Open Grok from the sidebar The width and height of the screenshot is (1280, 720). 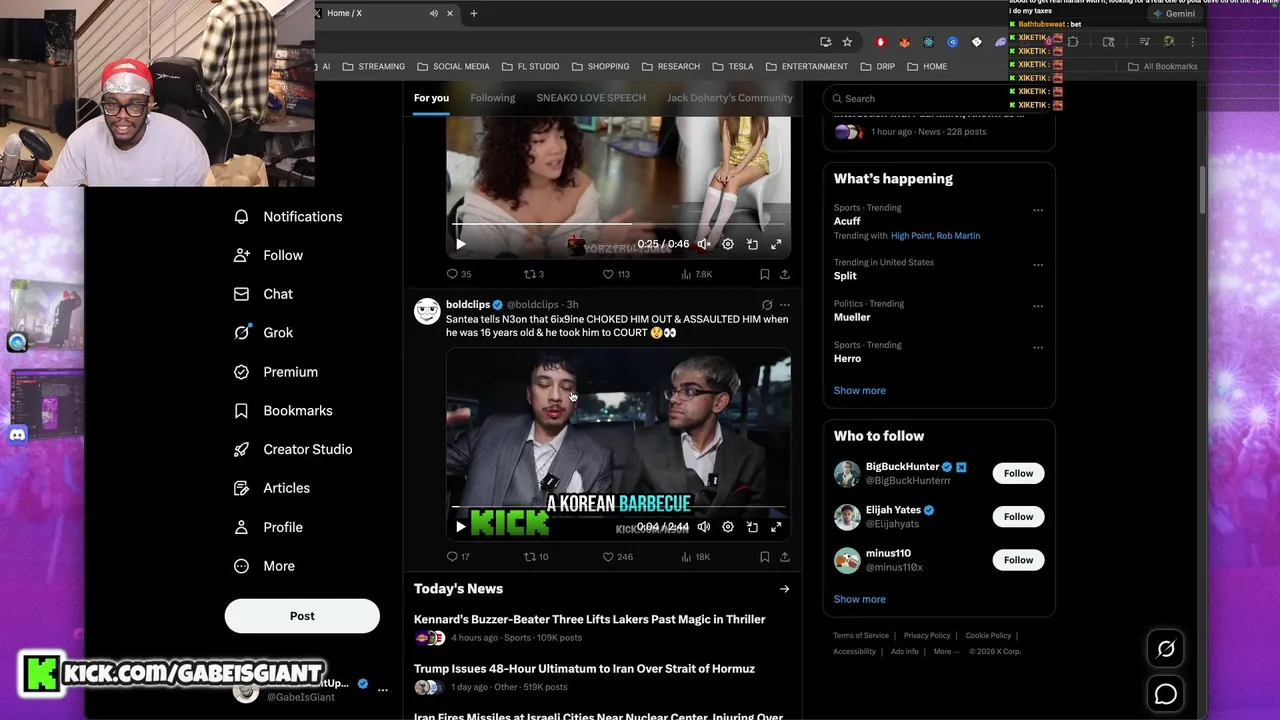pos(263,333)
